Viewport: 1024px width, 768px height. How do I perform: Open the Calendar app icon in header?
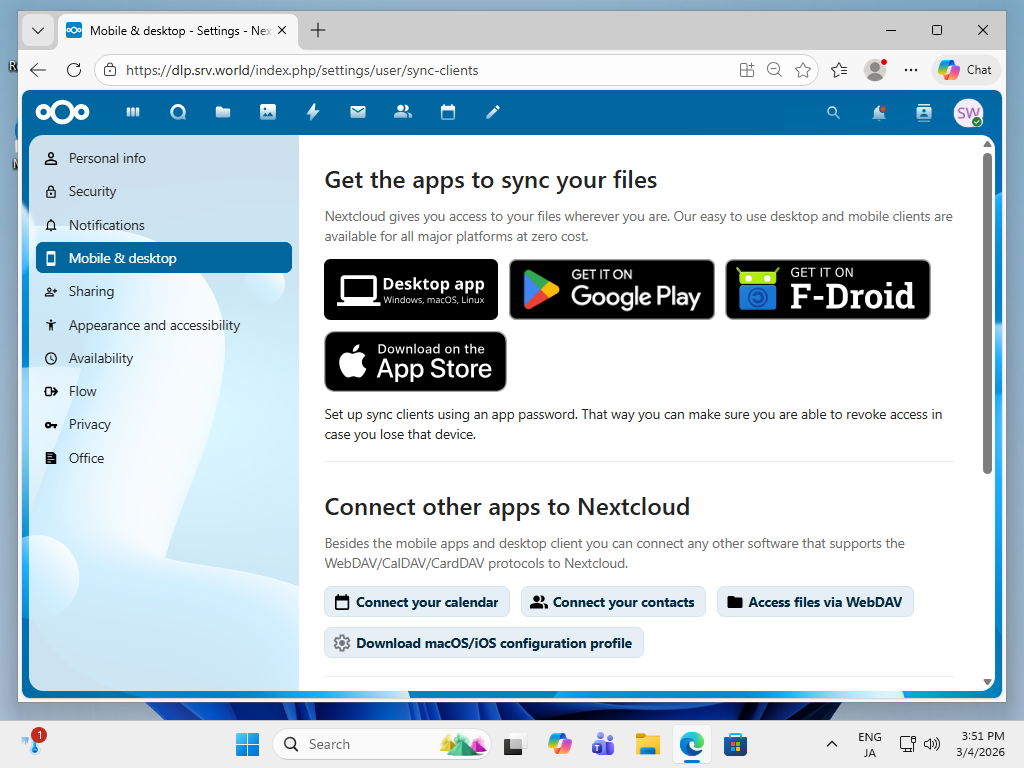448,112
